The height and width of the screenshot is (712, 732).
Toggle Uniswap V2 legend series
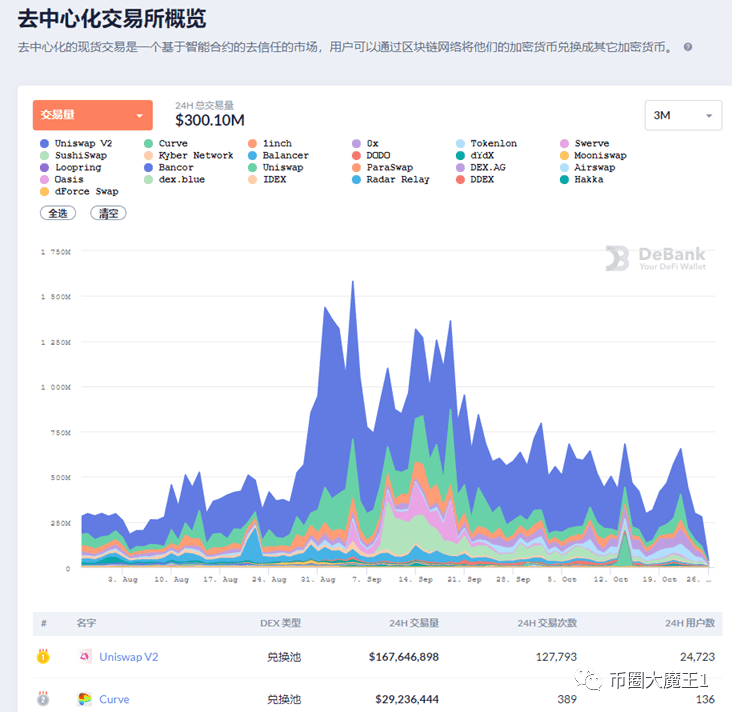pyautogui.click(x=76, y=143)
